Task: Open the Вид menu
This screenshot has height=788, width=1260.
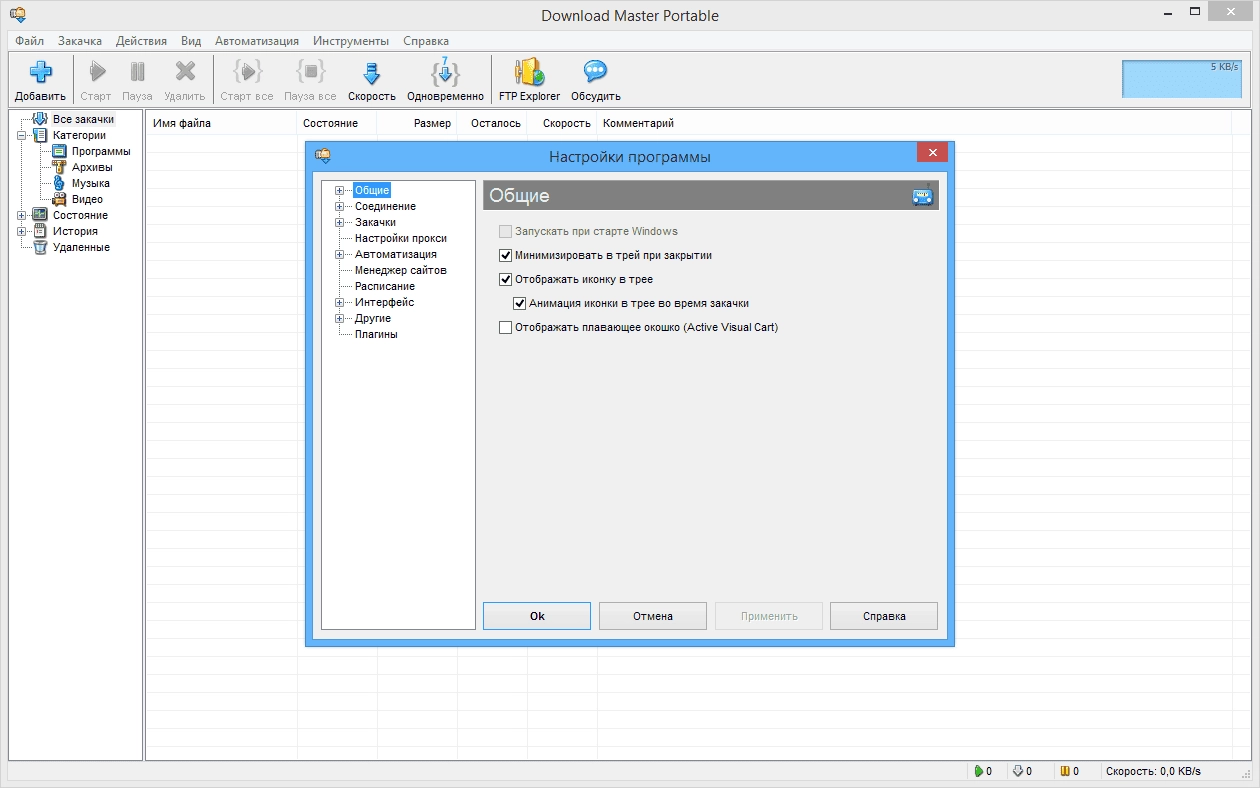Action: [x=191, y=41]
